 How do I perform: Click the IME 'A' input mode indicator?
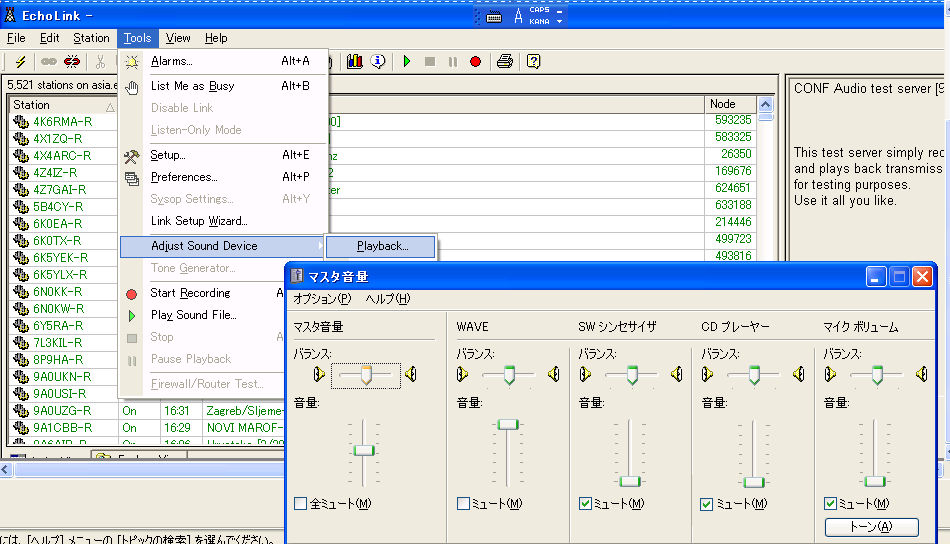point(518,16)
